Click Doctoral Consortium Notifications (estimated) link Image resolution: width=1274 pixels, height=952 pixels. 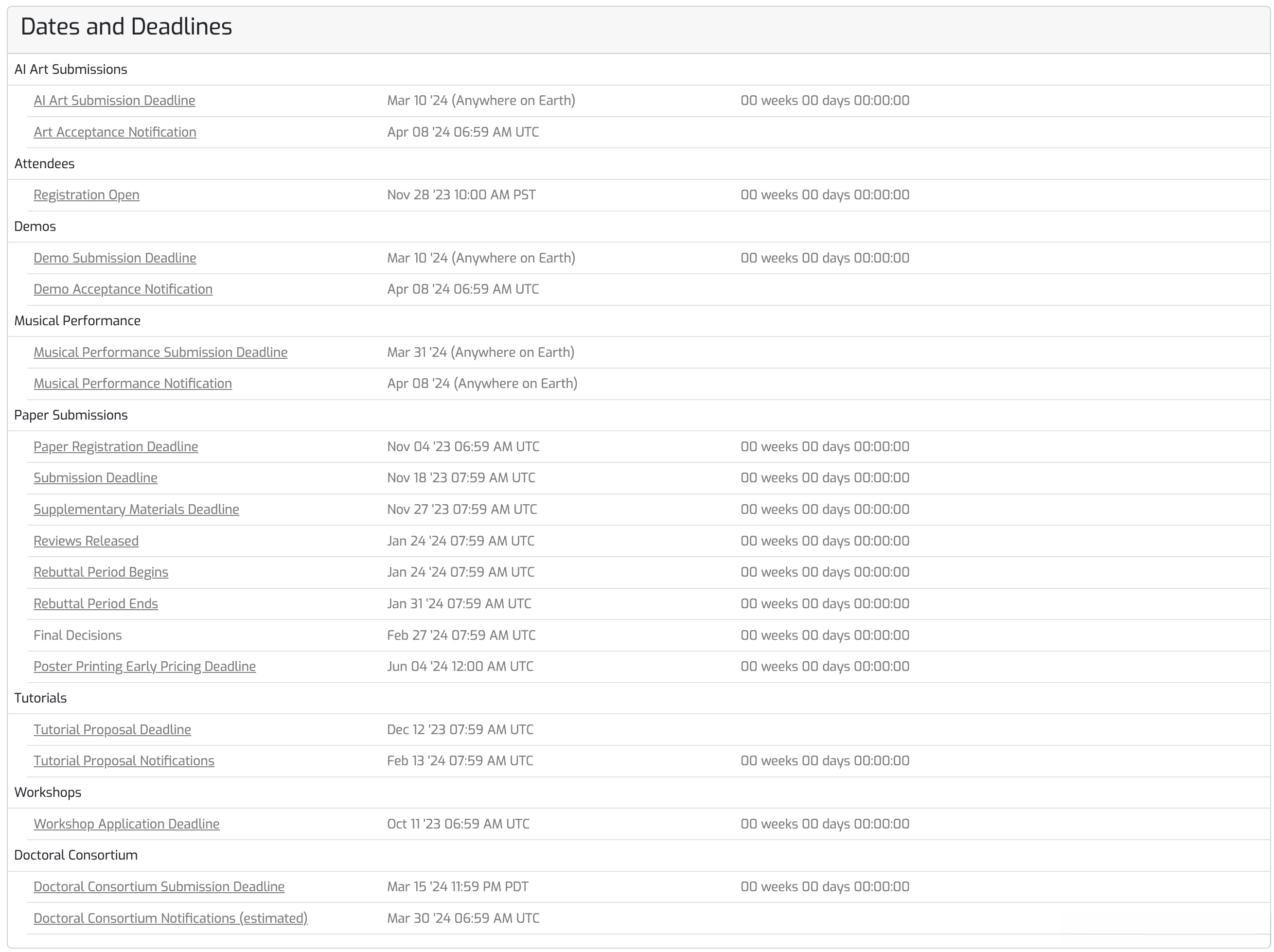171,918
